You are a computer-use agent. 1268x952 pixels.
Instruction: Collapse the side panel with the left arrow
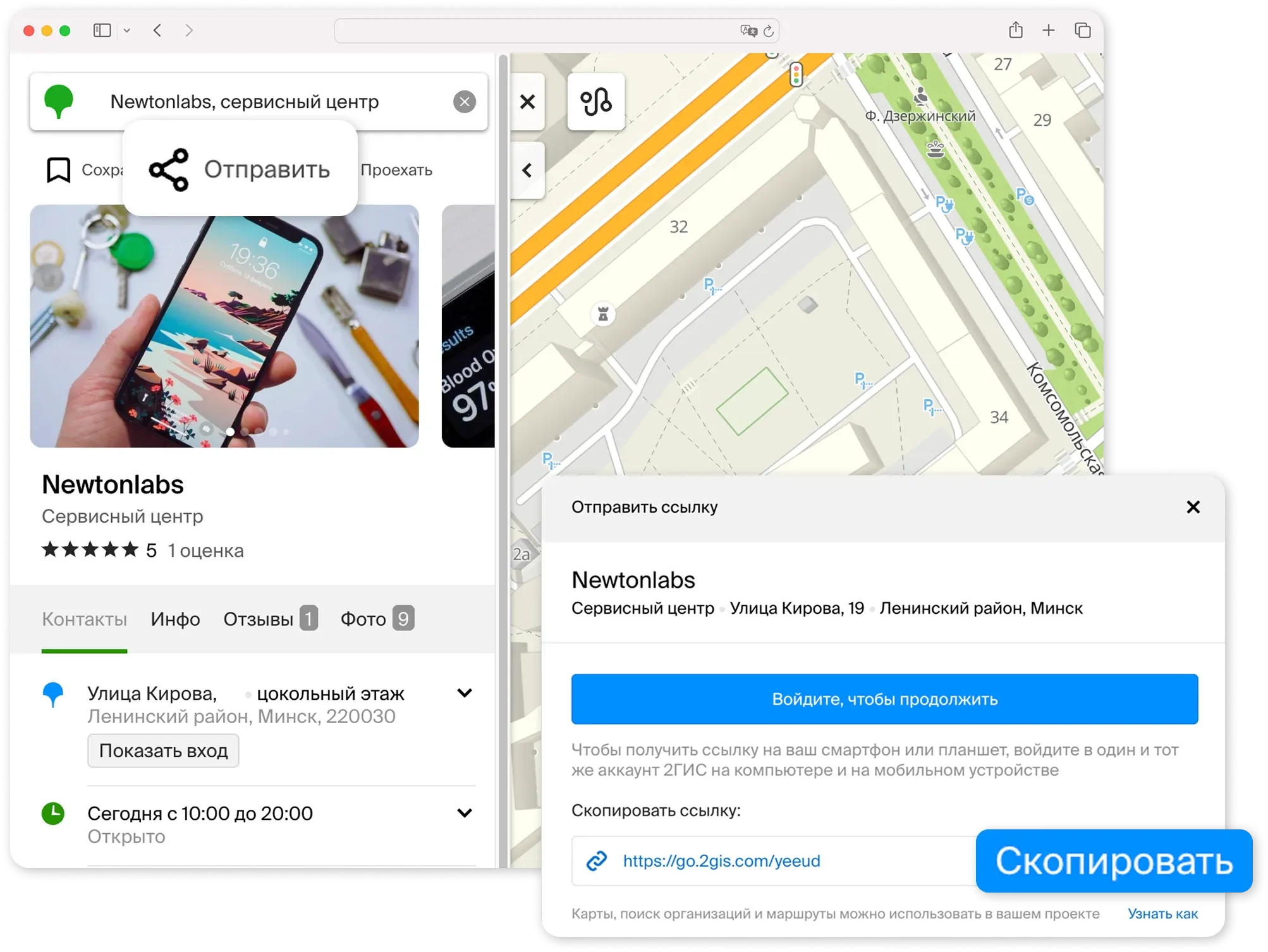(x=525, y=170)
